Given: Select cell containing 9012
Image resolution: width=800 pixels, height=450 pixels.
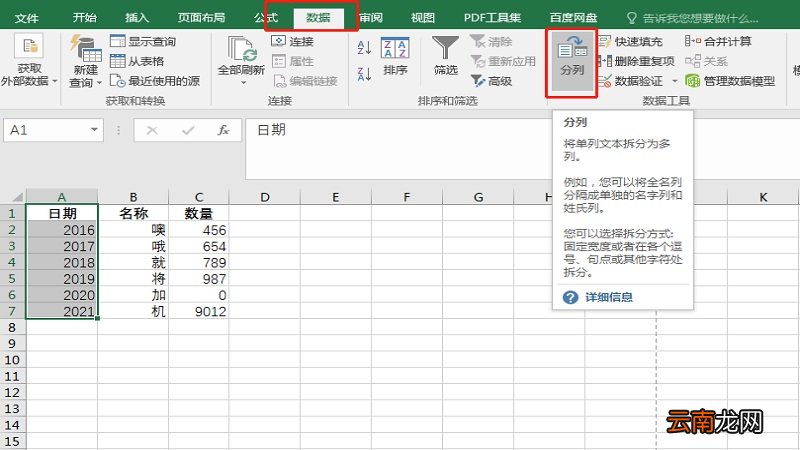Looking at the screenshot, I should pos(199,311).
